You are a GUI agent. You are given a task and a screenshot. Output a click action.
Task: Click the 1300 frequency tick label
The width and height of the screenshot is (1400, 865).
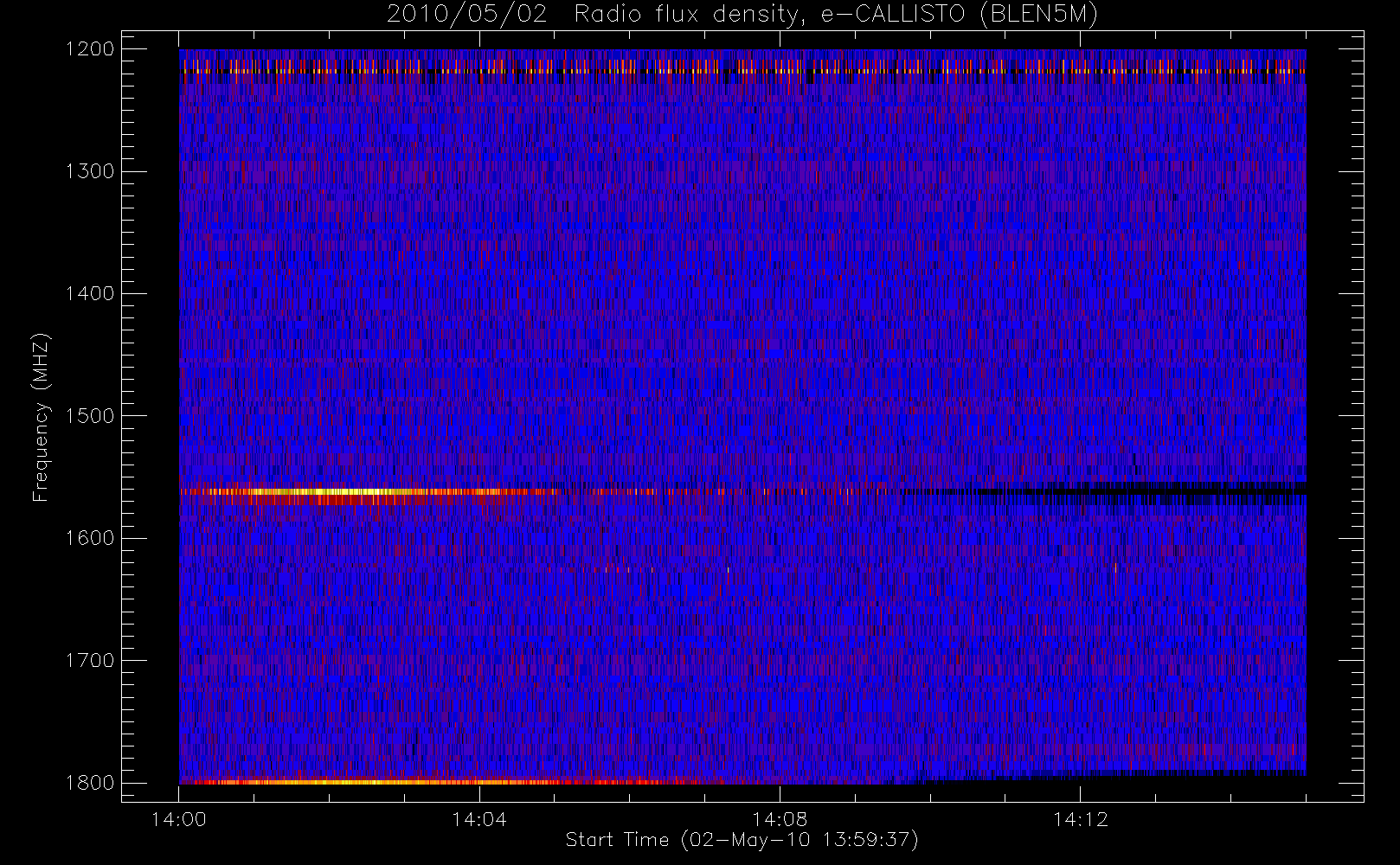pos(90,171)
